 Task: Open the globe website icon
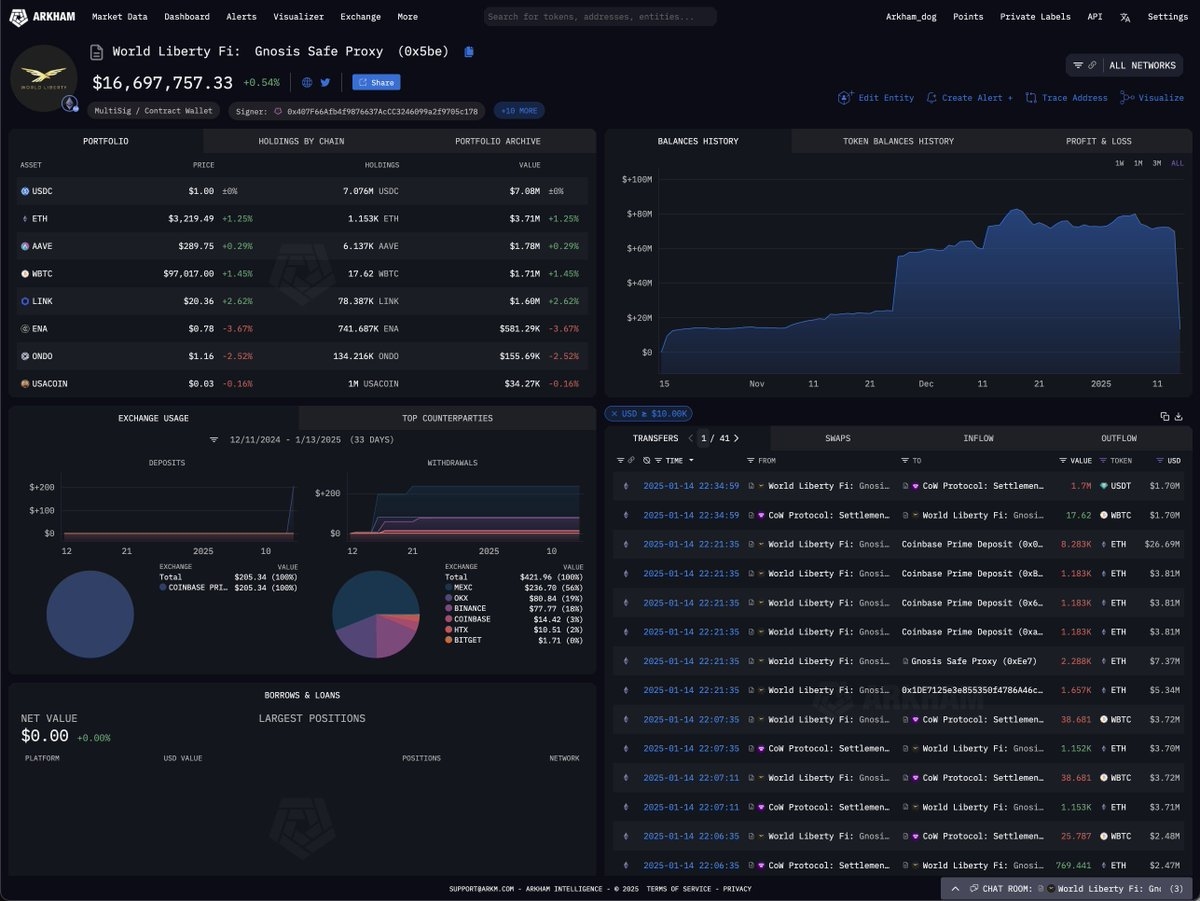[307, 83]
